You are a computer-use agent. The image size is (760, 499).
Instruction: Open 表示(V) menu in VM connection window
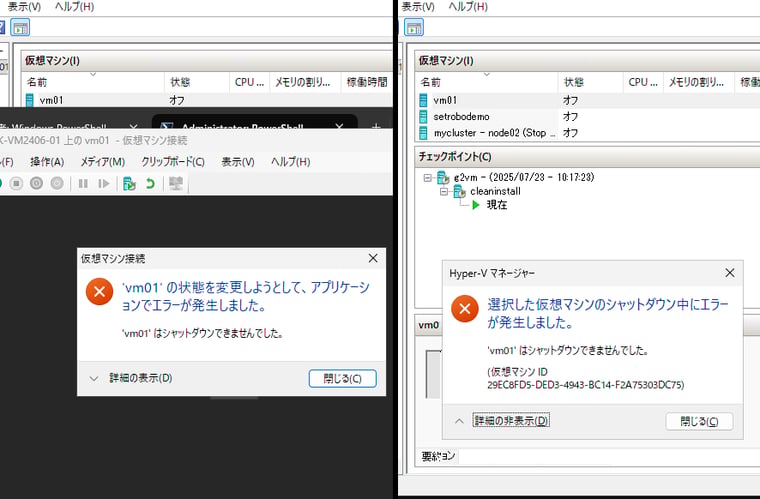click(x=238, y=162)
